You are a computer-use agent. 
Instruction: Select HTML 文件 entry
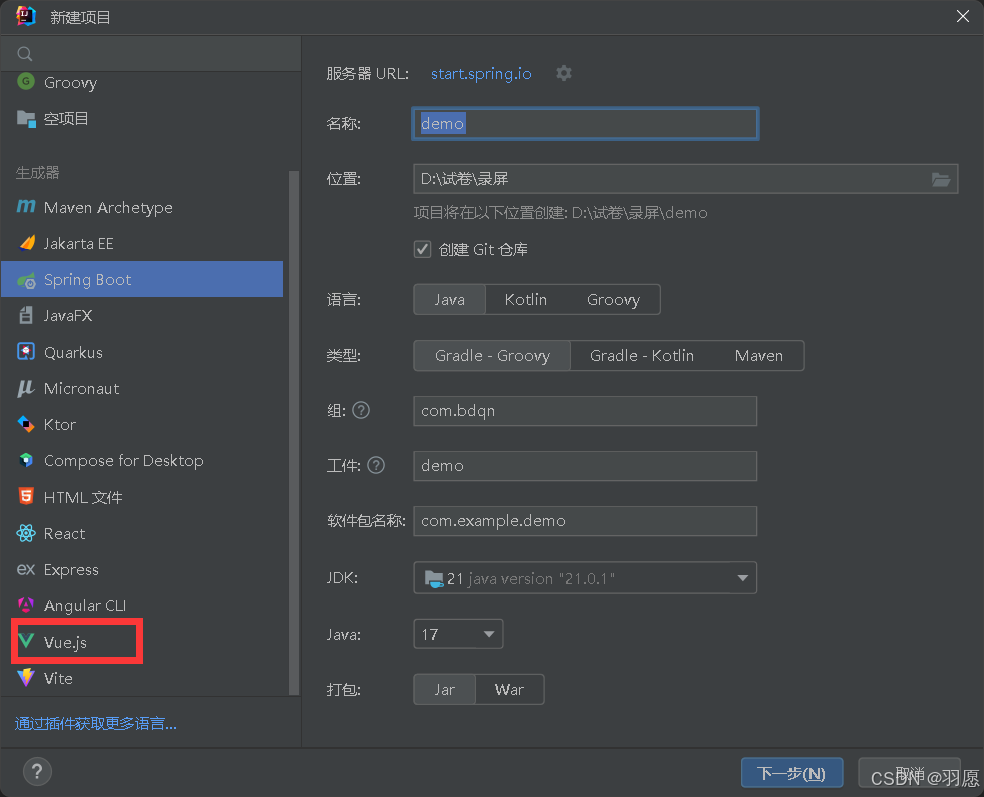click(142, 496)
